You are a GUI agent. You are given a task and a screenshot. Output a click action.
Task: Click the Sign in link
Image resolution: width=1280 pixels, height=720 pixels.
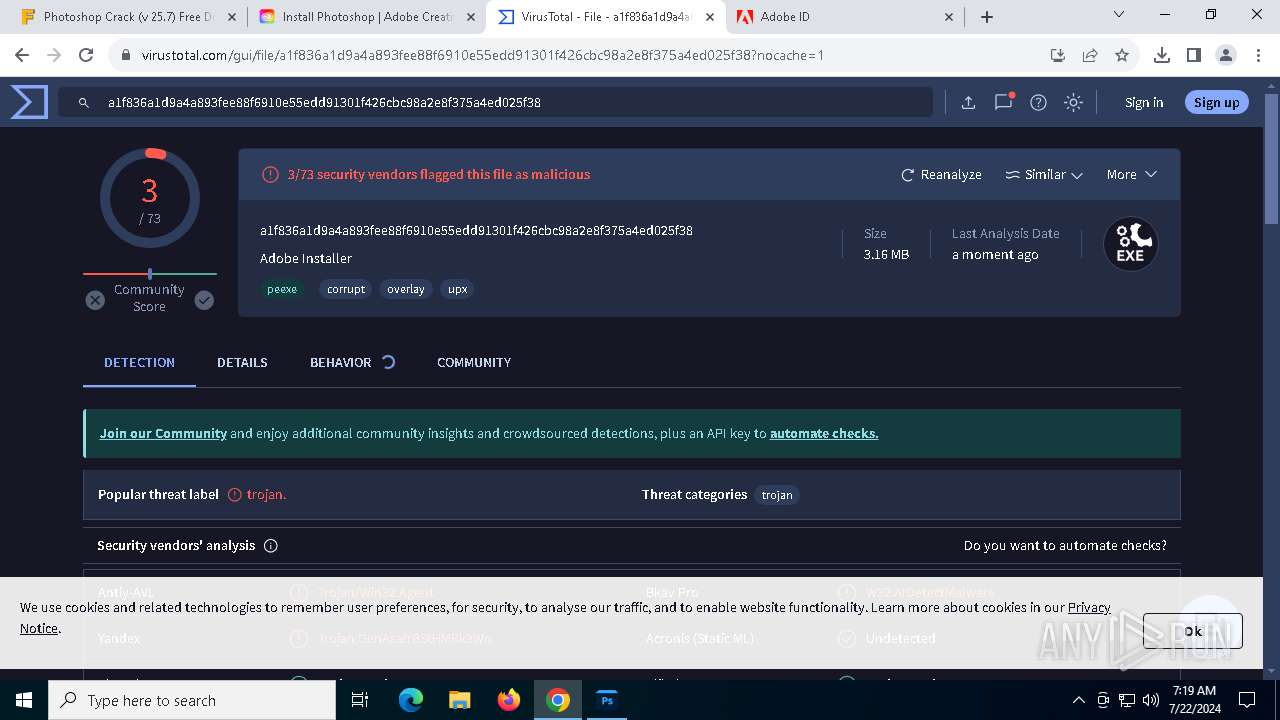[x=1144, y=102]
